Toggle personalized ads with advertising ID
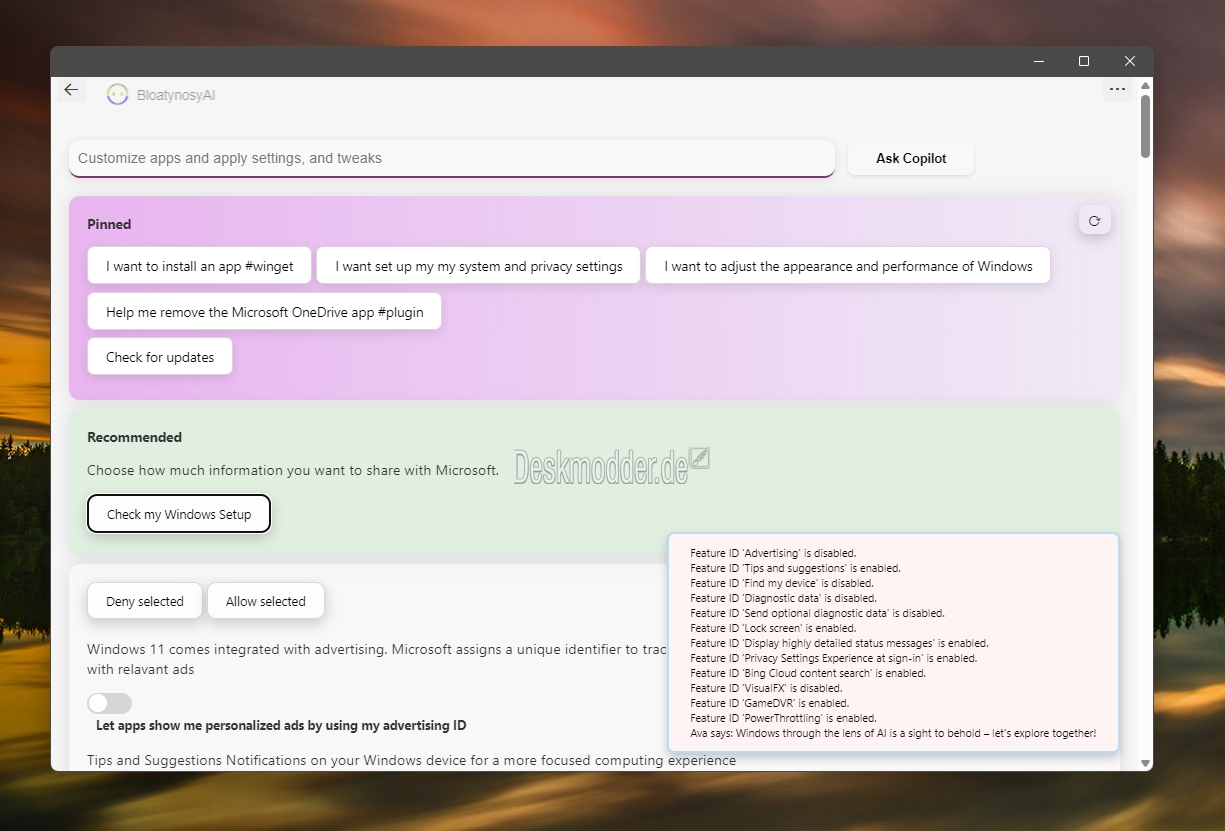Viewport: 1225px width, 831px height. click(x=110, y=703)
